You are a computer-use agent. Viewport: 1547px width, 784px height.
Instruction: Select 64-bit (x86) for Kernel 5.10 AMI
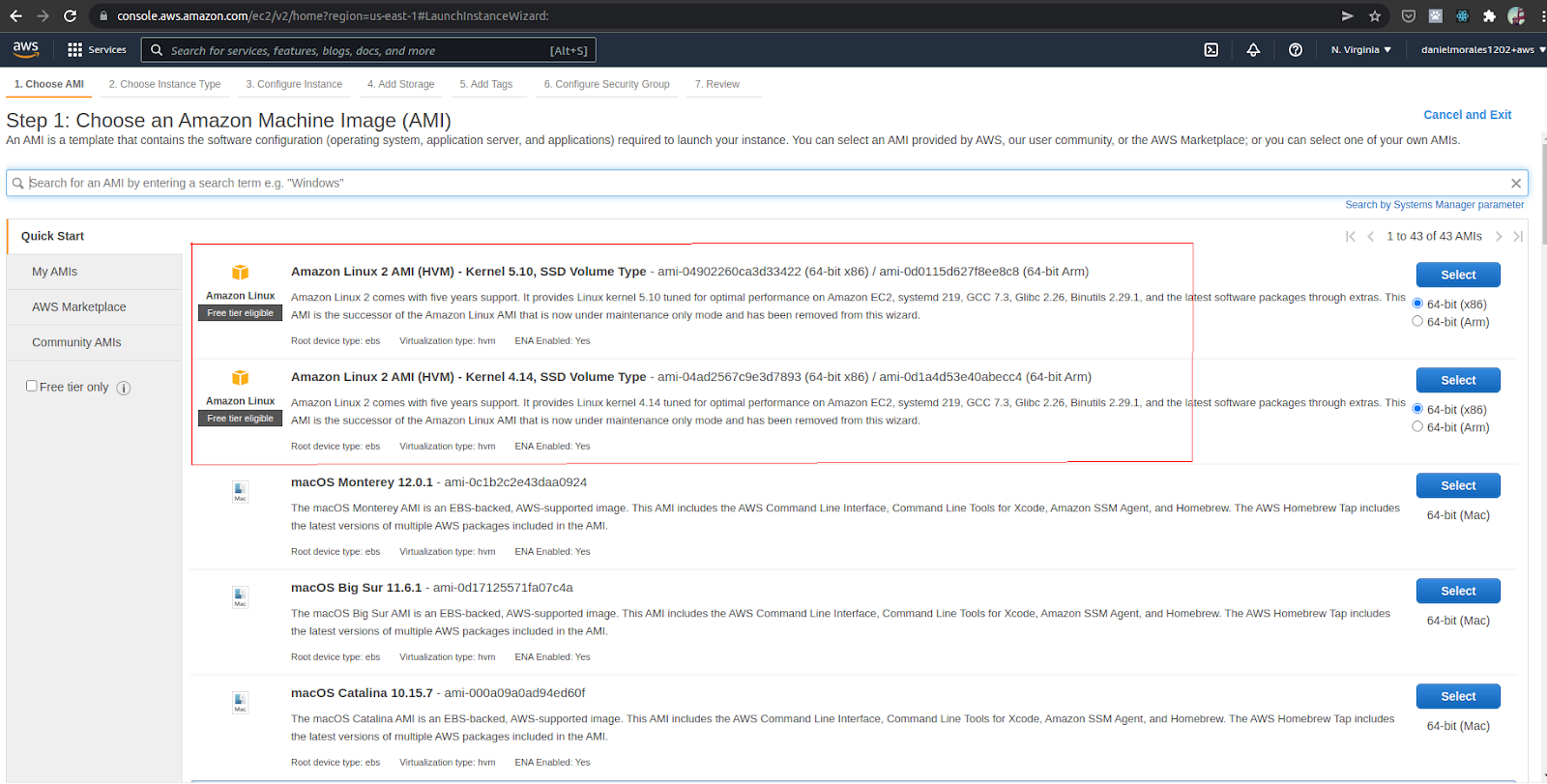click(1417, 304)
